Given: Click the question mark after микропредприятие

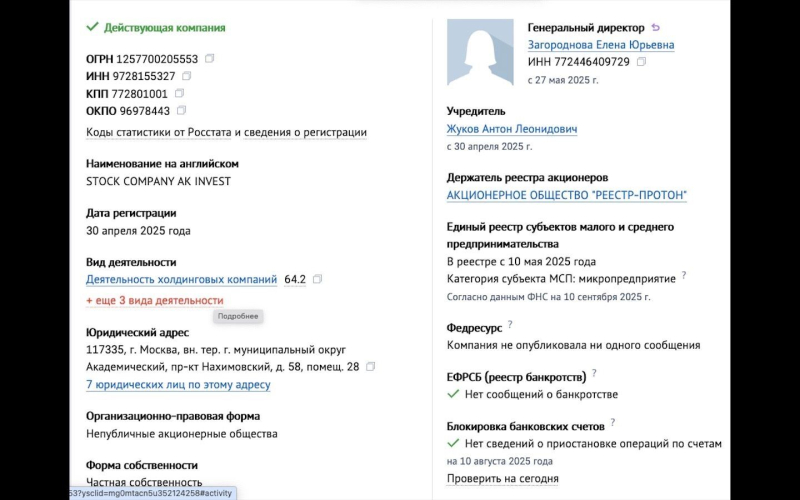Looking at the screenshot, I should tap(684, 276).
